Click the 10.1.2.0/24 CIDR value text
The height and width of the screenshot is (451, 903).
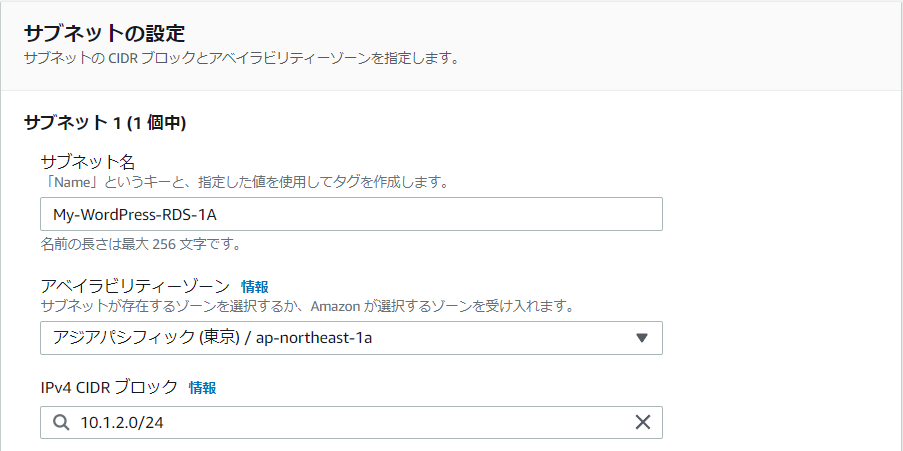pyautogui.click(x=122, y=423)
